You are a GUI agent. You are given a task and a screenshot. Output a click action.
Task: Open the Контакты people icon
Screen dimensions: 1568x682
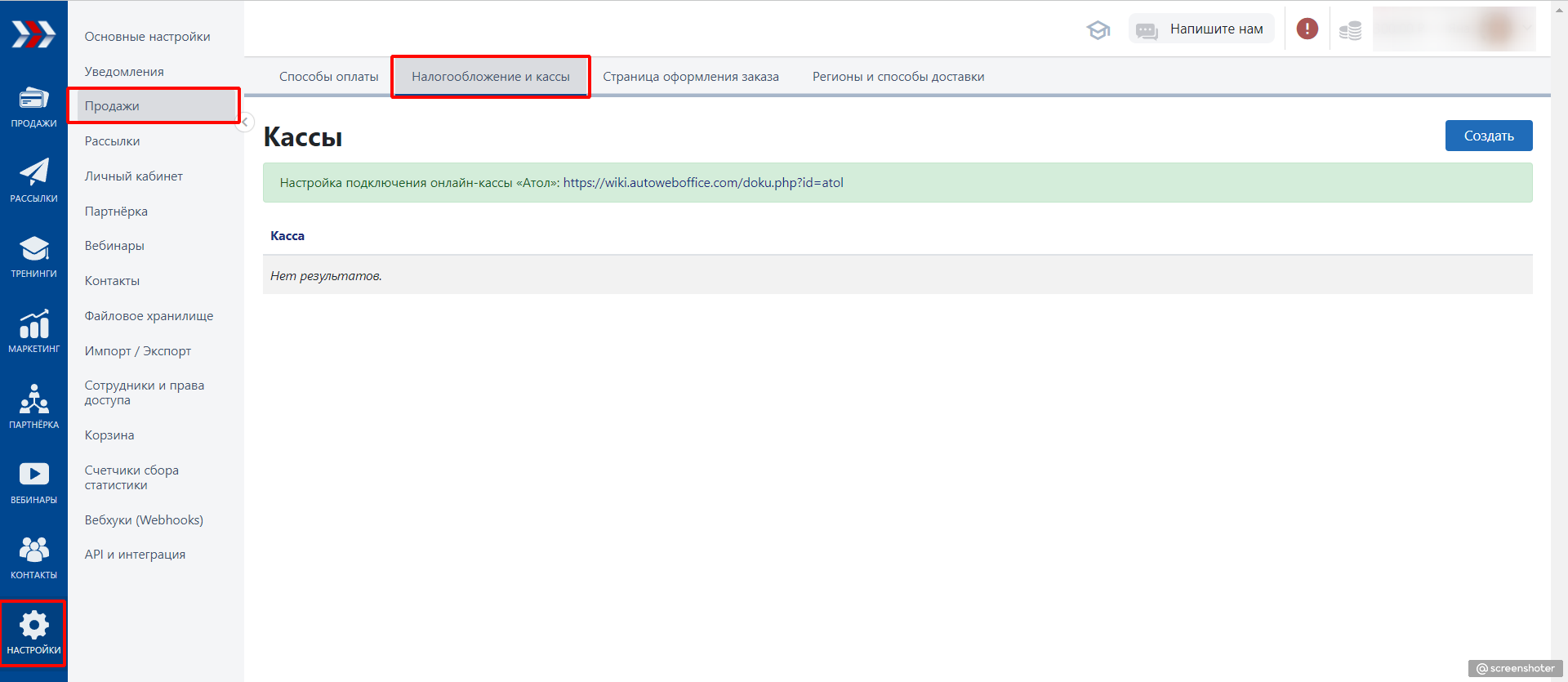pos(33,556)
